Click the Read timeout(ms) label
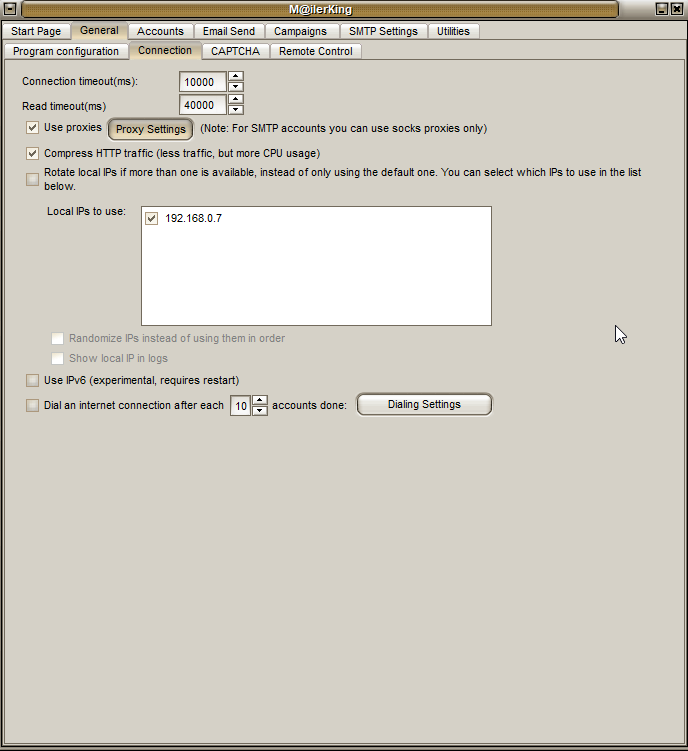Screen dimensions: 688x751 64,106
